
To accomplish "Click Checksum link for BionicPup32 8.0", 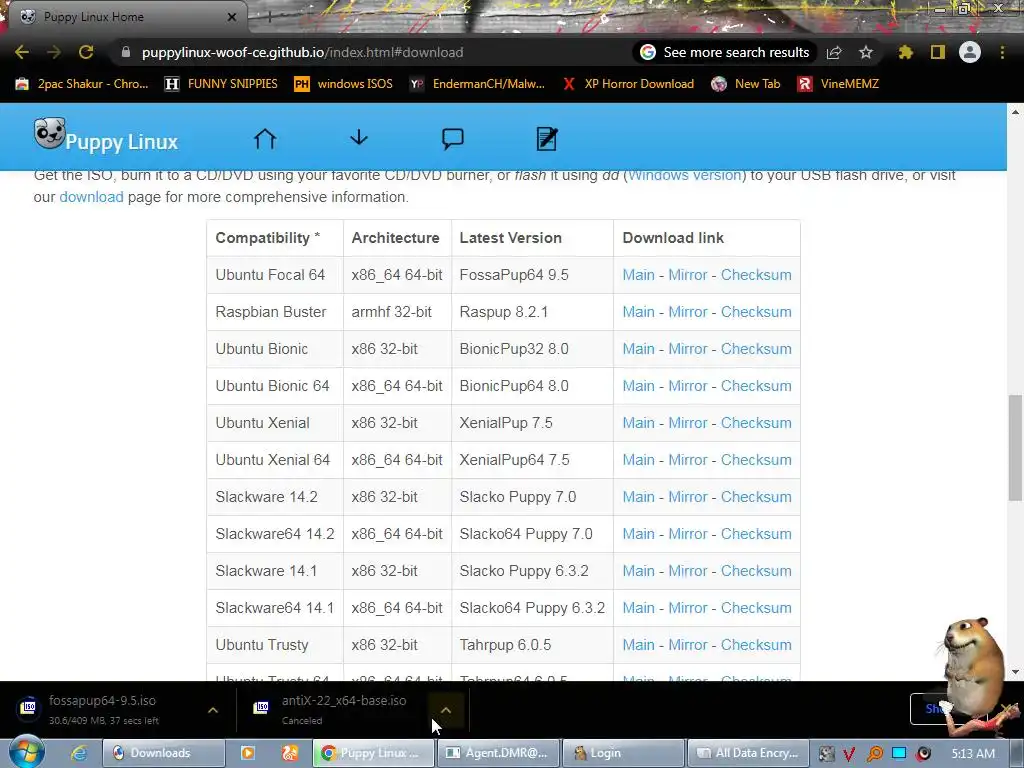I will (x=756, y=349).
